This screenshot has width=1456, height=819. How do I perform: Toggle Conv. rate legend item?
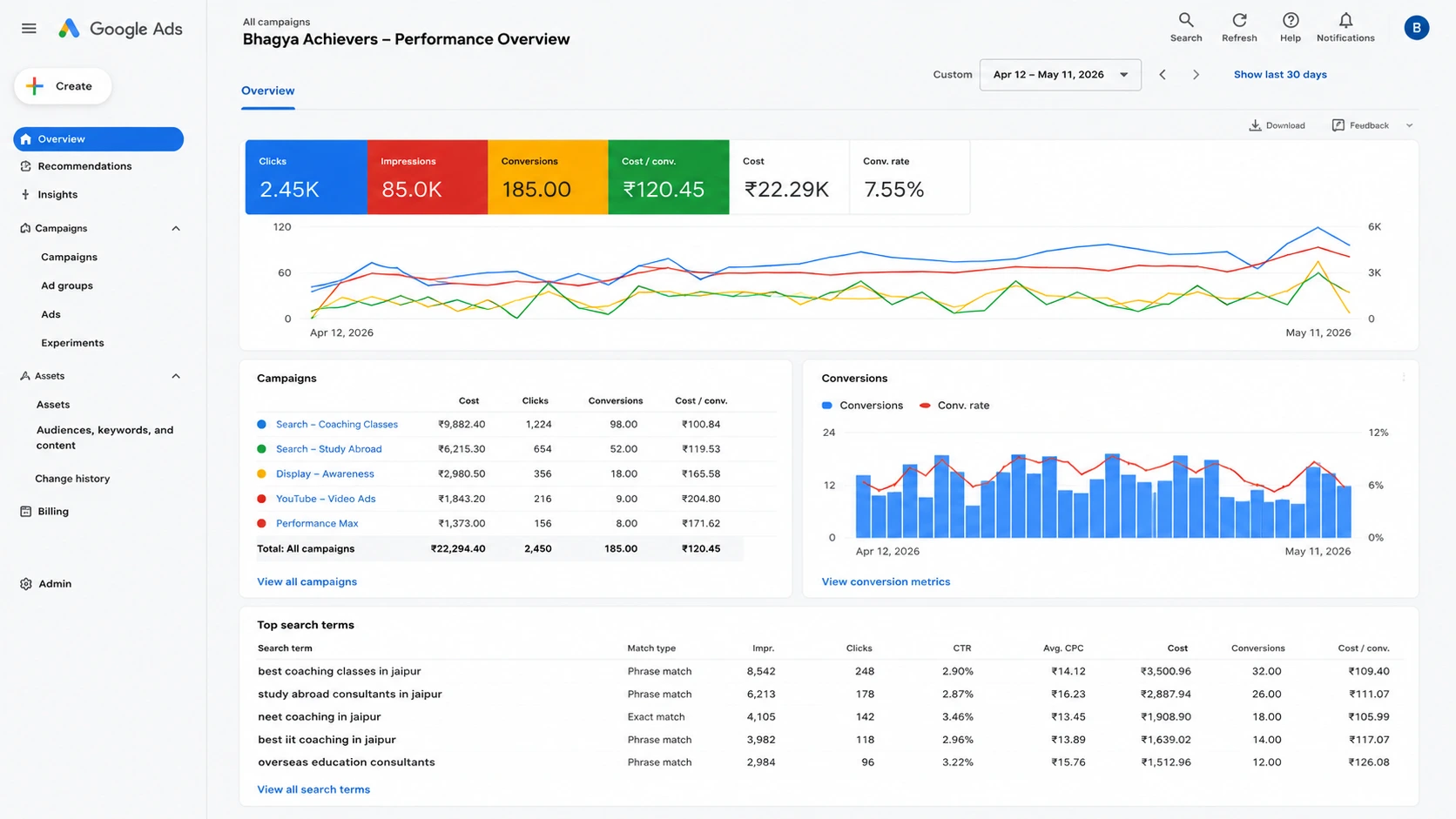(954, 406)
